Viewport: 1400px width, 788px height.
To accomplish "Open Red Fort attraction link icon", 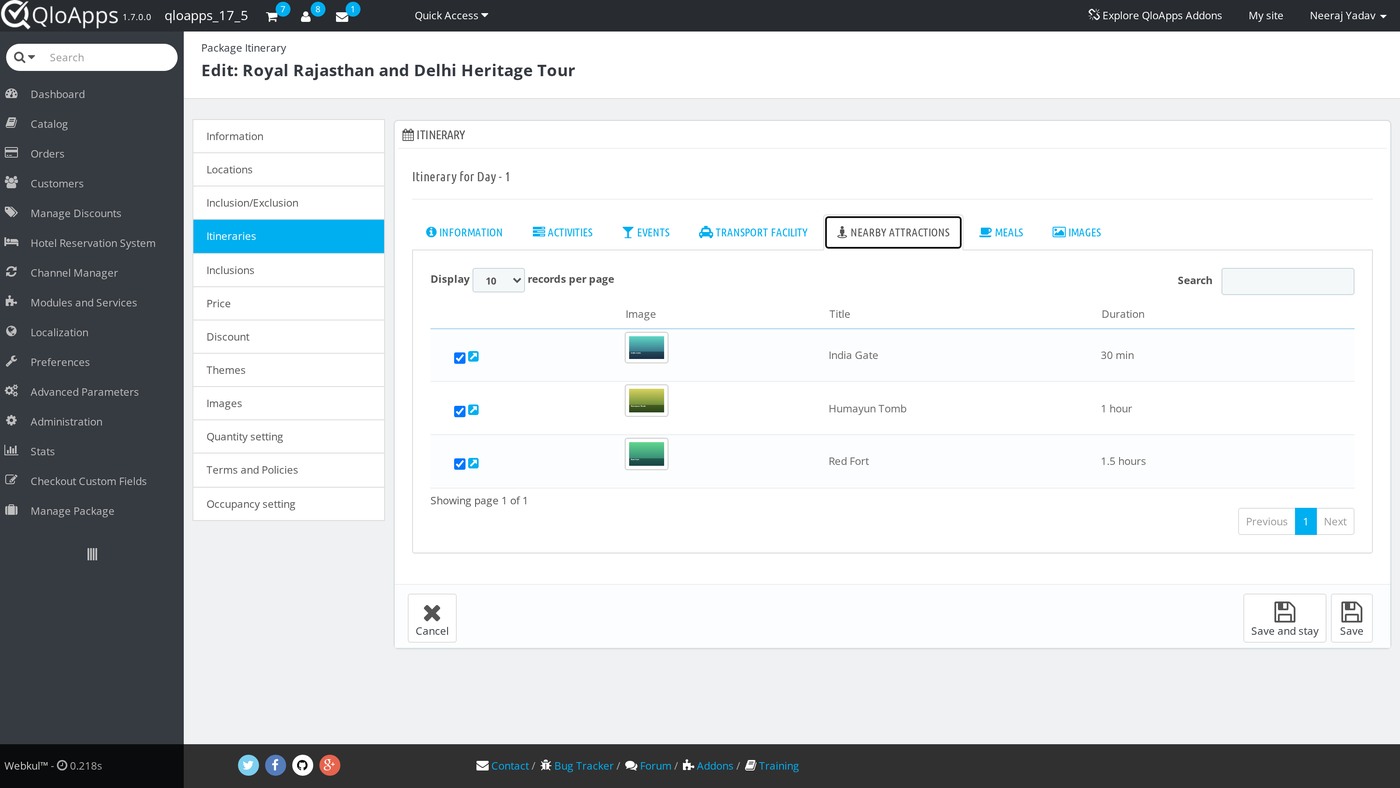I will [474, 463].
